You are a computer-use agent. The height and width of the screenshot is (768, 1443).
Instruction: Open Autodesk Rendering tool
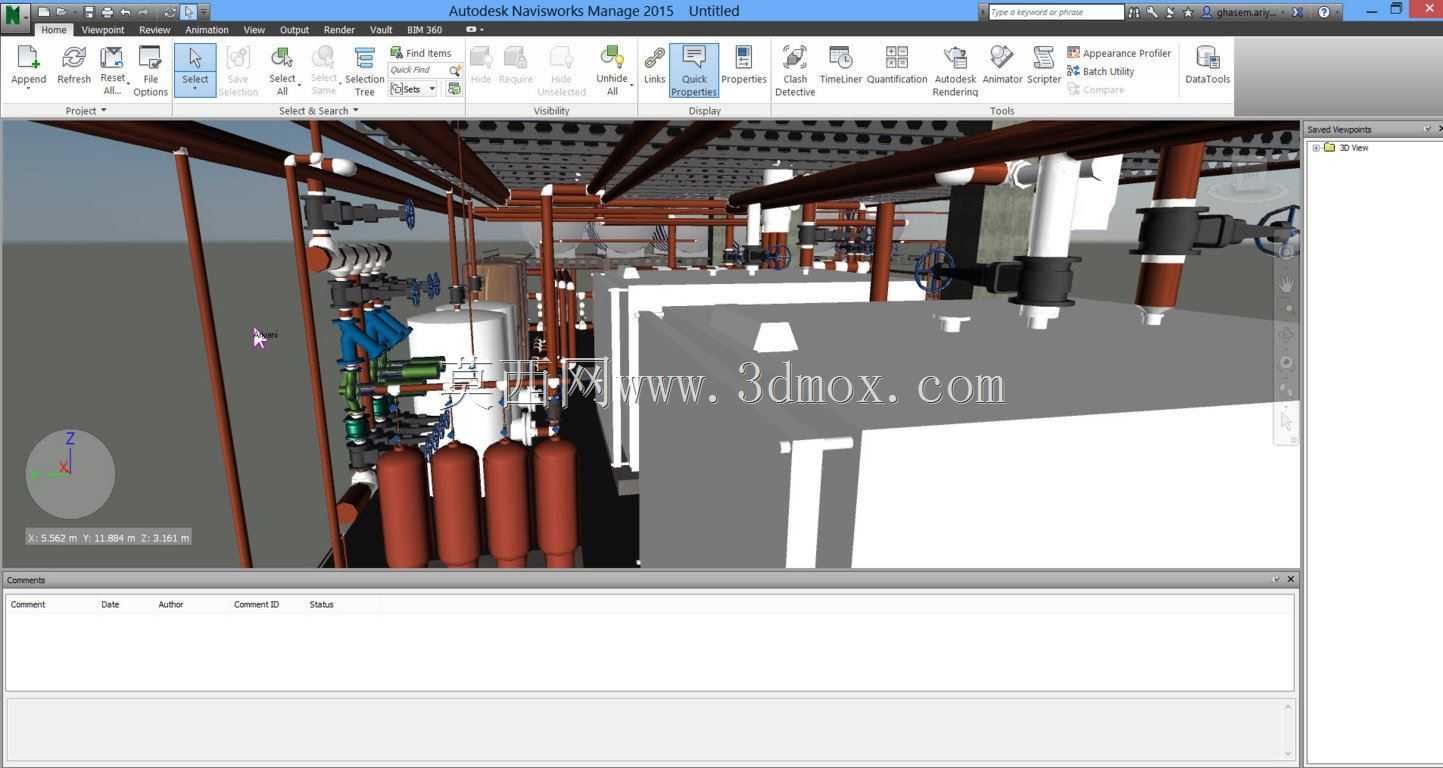click(x=955, y=71)
